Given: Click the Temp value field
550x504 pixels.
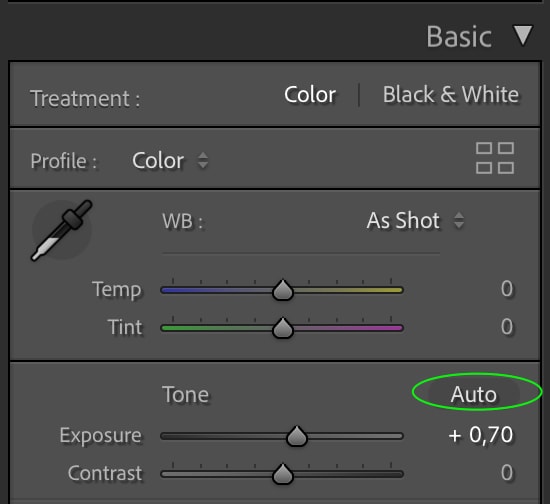Looking at the screenshot, I should click(x=507, y=289).
